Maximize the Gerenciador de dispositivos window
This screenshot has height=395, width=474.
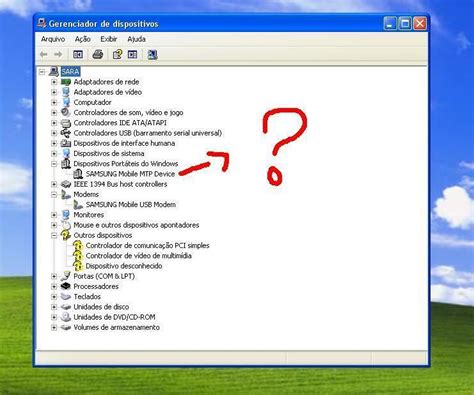[x=405, y=24]
